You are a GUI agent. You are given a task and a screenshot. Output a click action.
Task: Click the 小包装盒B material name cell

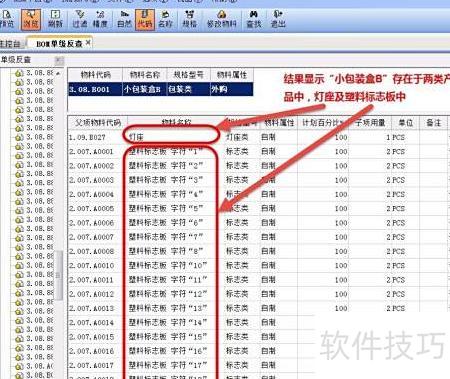(x=144, y=89)
